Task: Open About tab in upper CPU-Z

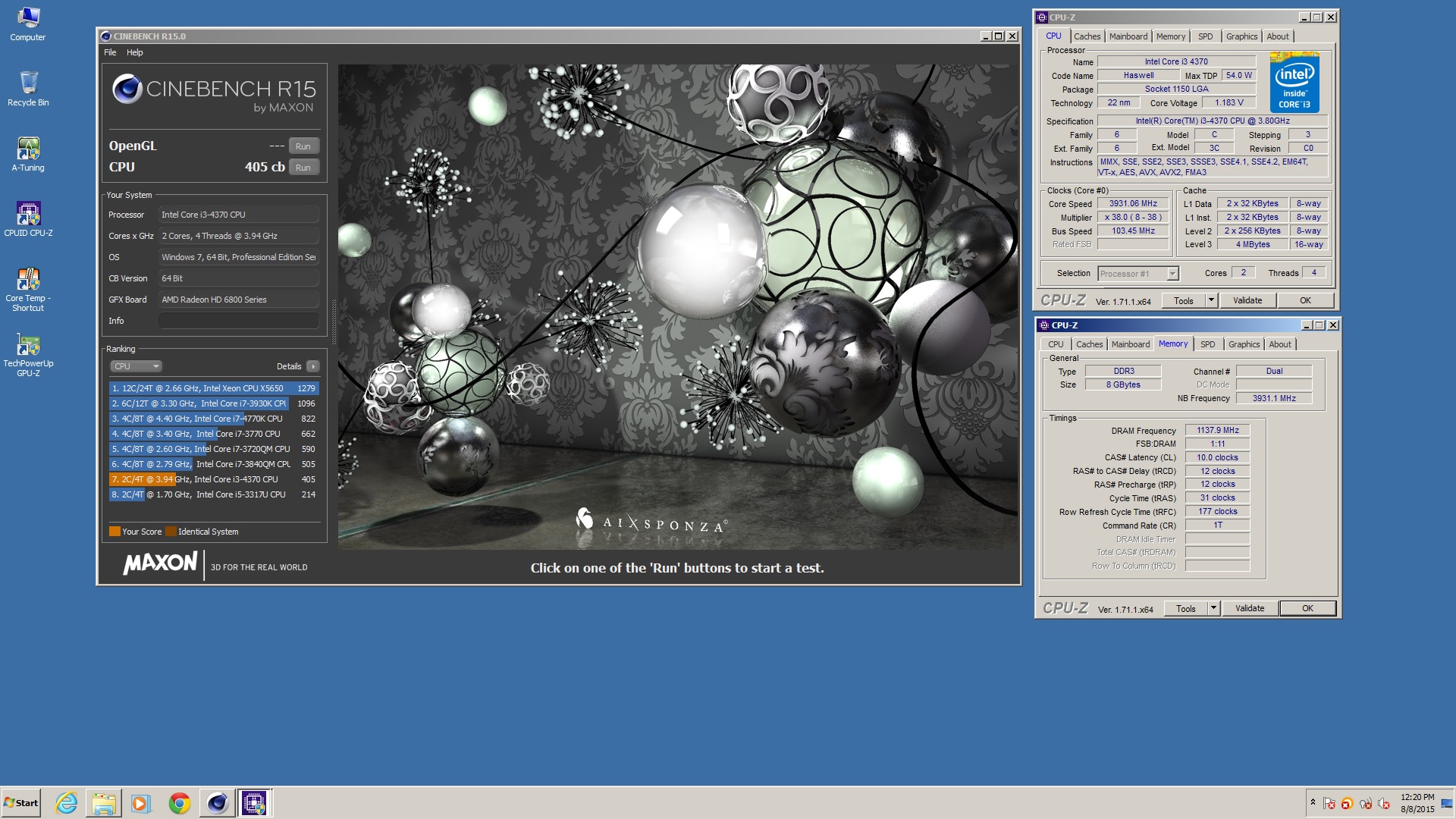Action: [1278, 36]
